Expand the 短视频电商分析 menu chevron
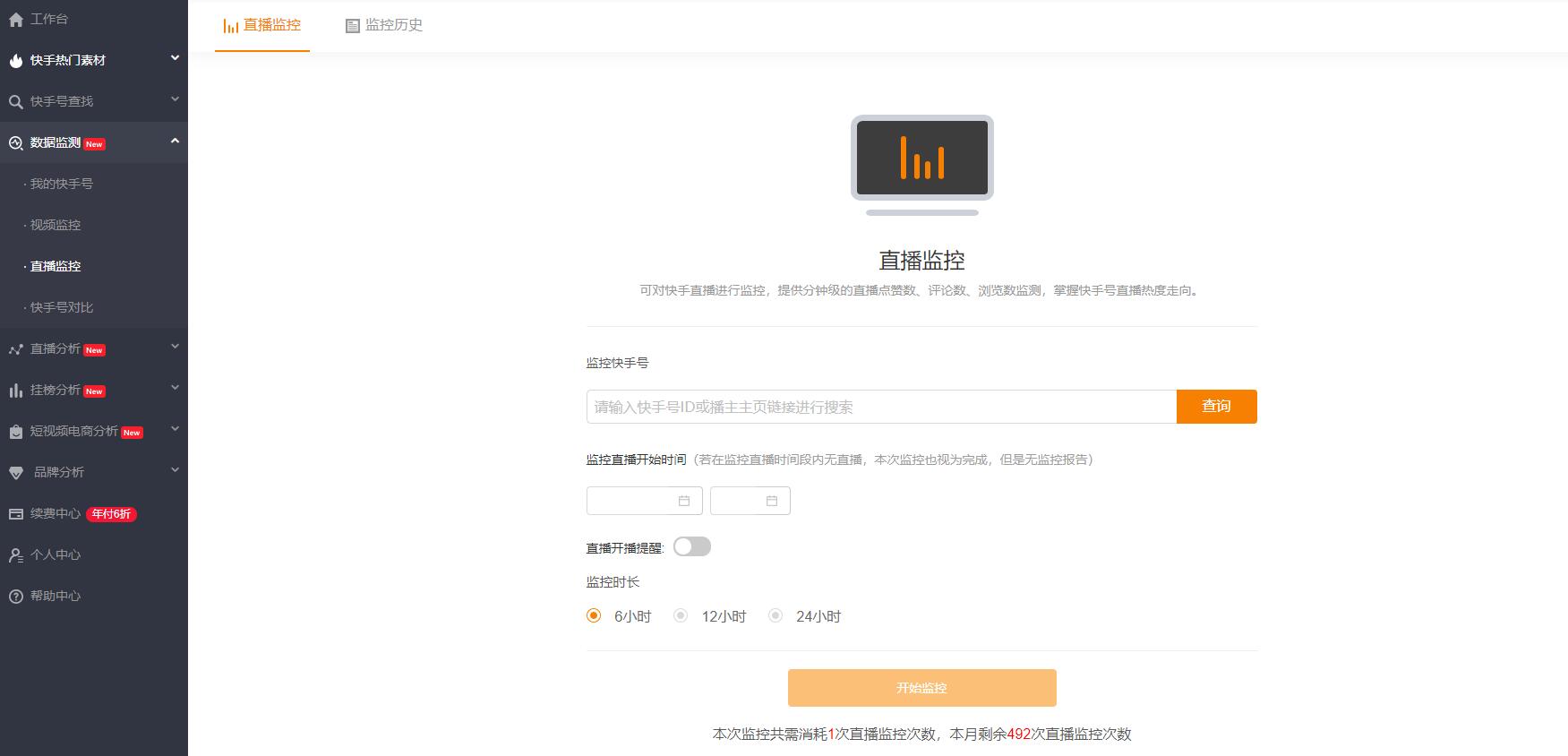 click(x=175, y=429)
